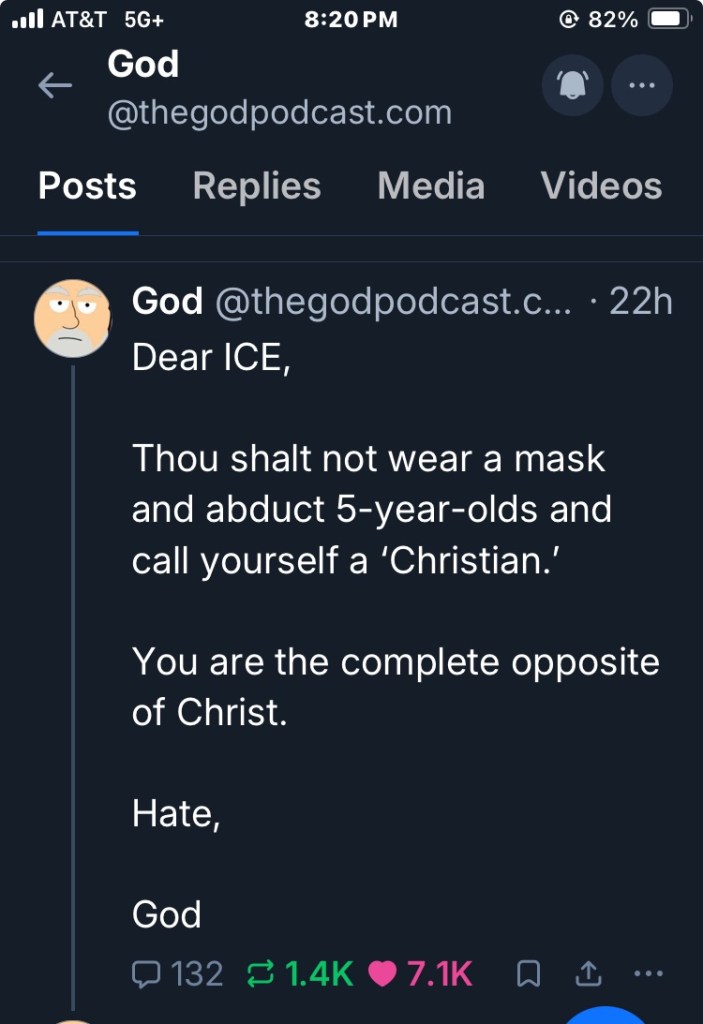Open the @thegodpodcast handle on the post

point(392,301)
